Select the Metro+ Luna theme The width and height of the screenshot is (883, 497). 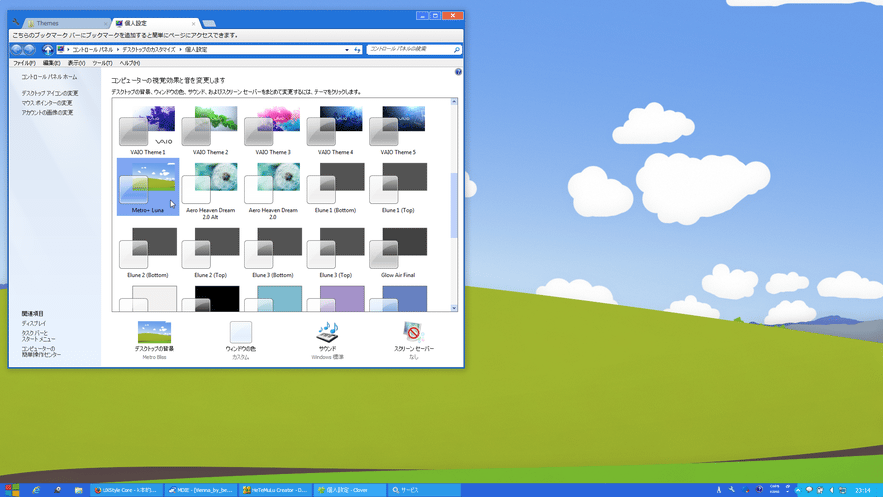[x=148, y=187]
